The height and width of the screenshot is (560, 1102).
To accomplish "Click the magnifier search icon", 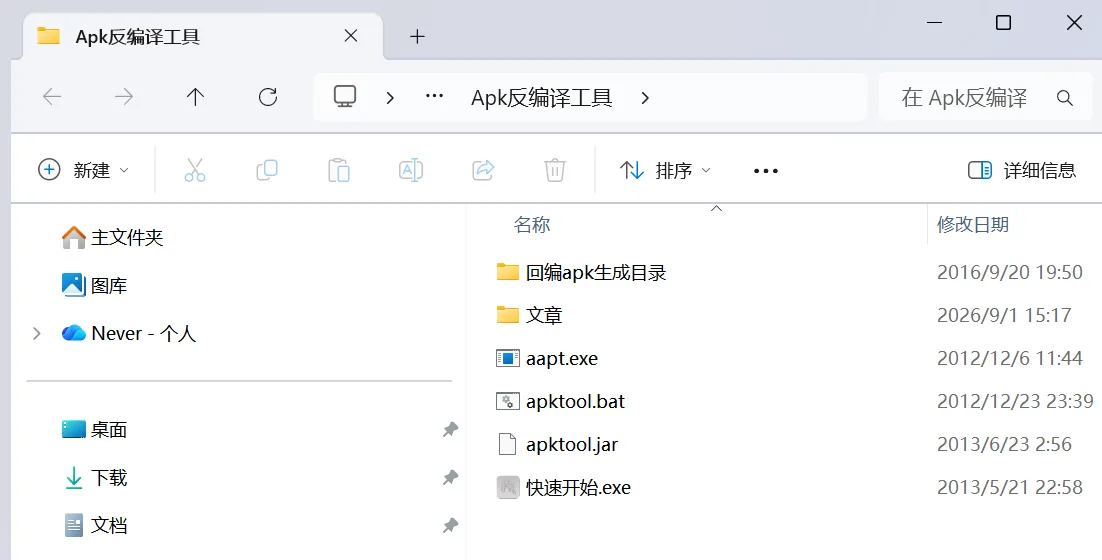I will [1065, 98].
